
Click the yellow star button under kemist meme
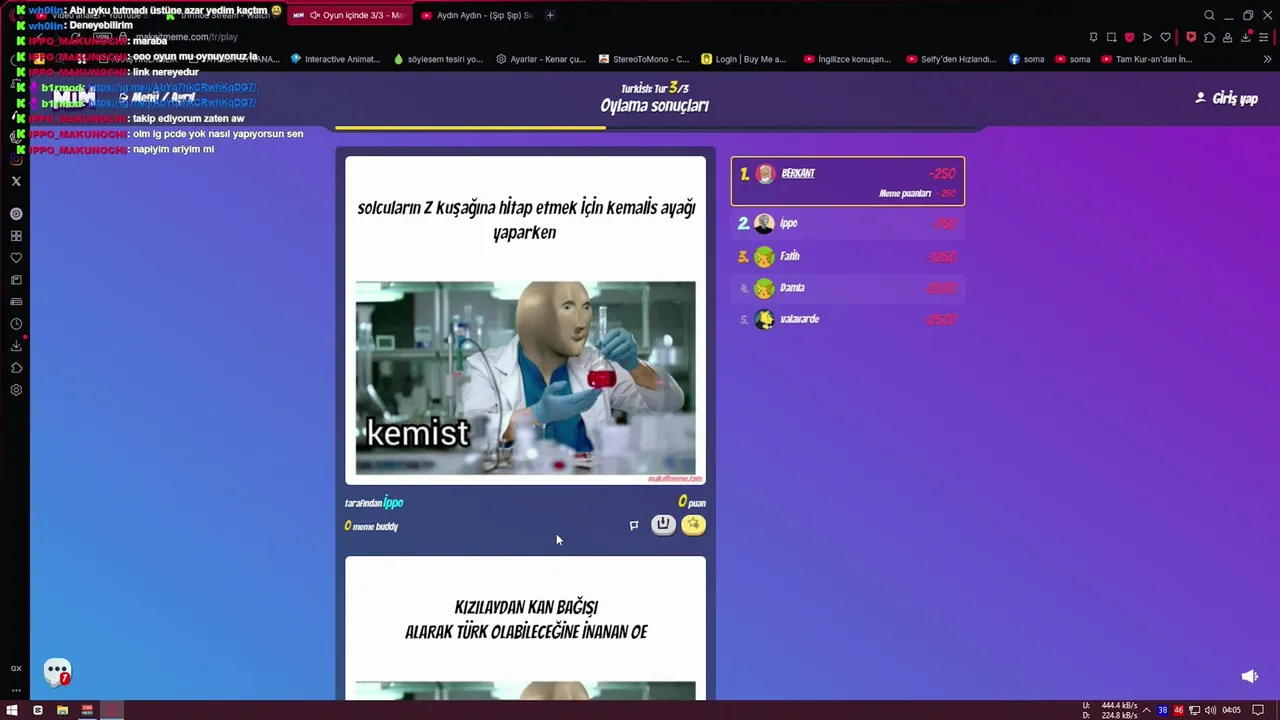(x=693, y=524)
